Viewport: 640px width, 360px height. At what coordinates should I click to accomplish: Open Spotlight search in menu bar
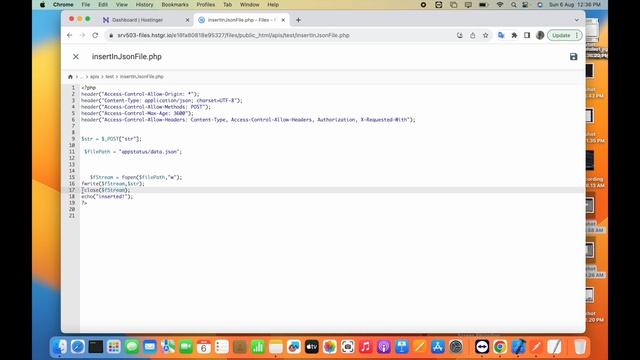[x=513, y=4]
